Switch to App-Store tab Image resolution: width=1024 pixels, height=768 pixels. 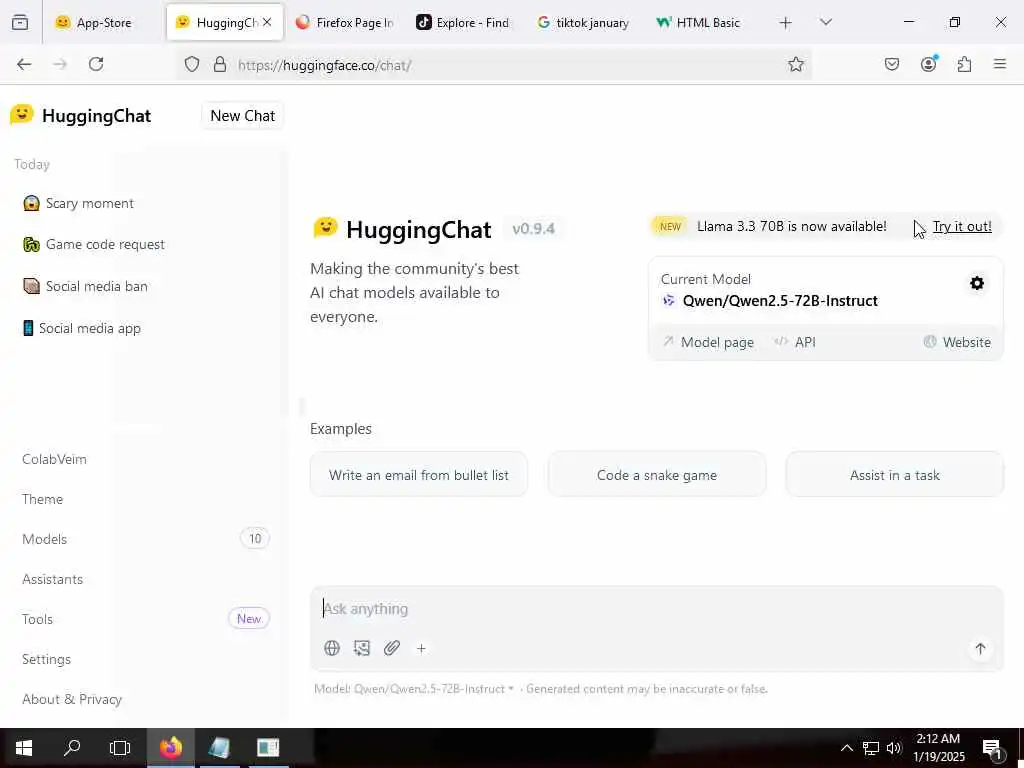coord(104,22)
